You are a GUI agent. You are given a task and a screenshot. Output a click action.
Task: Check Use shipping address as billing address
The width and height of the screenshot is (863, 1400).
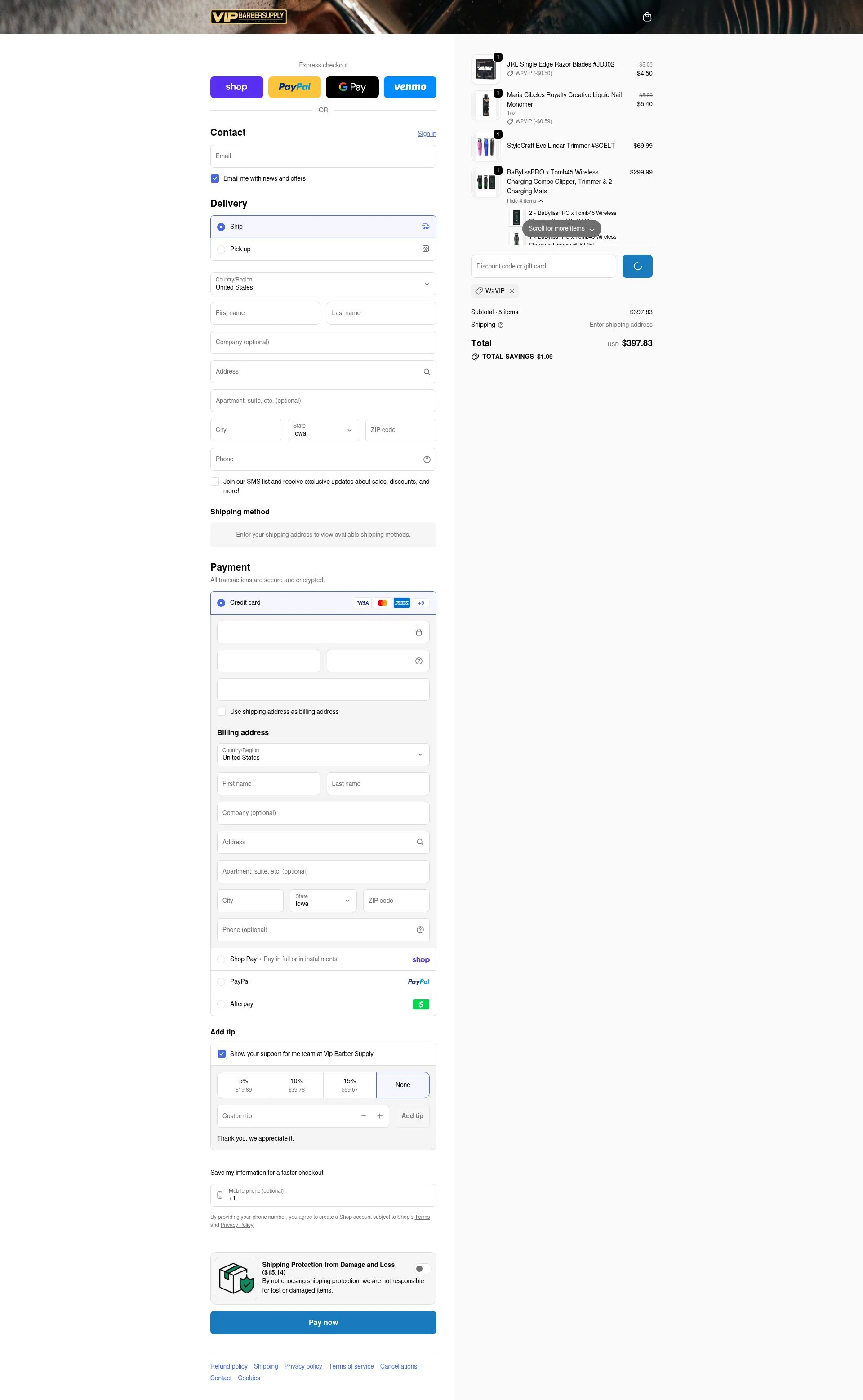coord(222,711)
